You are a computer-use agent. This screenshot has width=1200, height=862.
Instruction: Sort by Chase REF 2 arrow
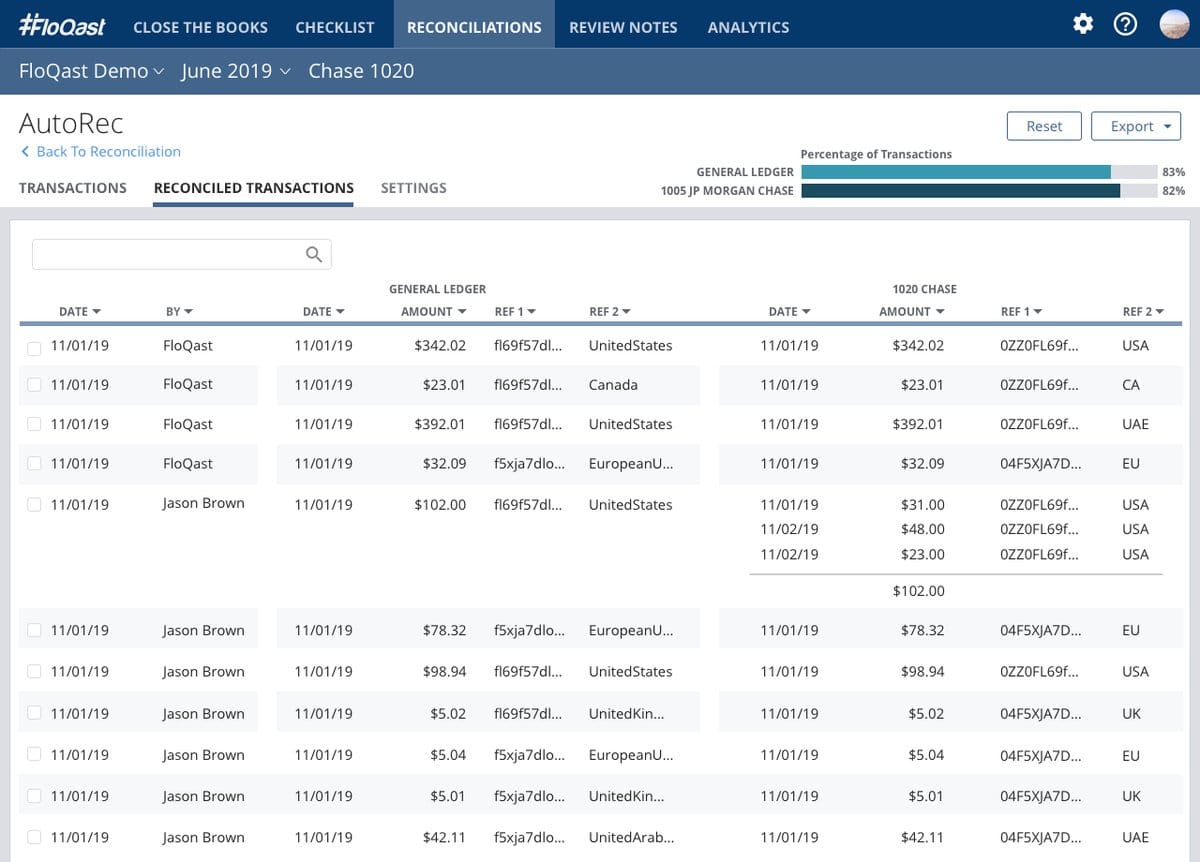(x=1160, y=312)
